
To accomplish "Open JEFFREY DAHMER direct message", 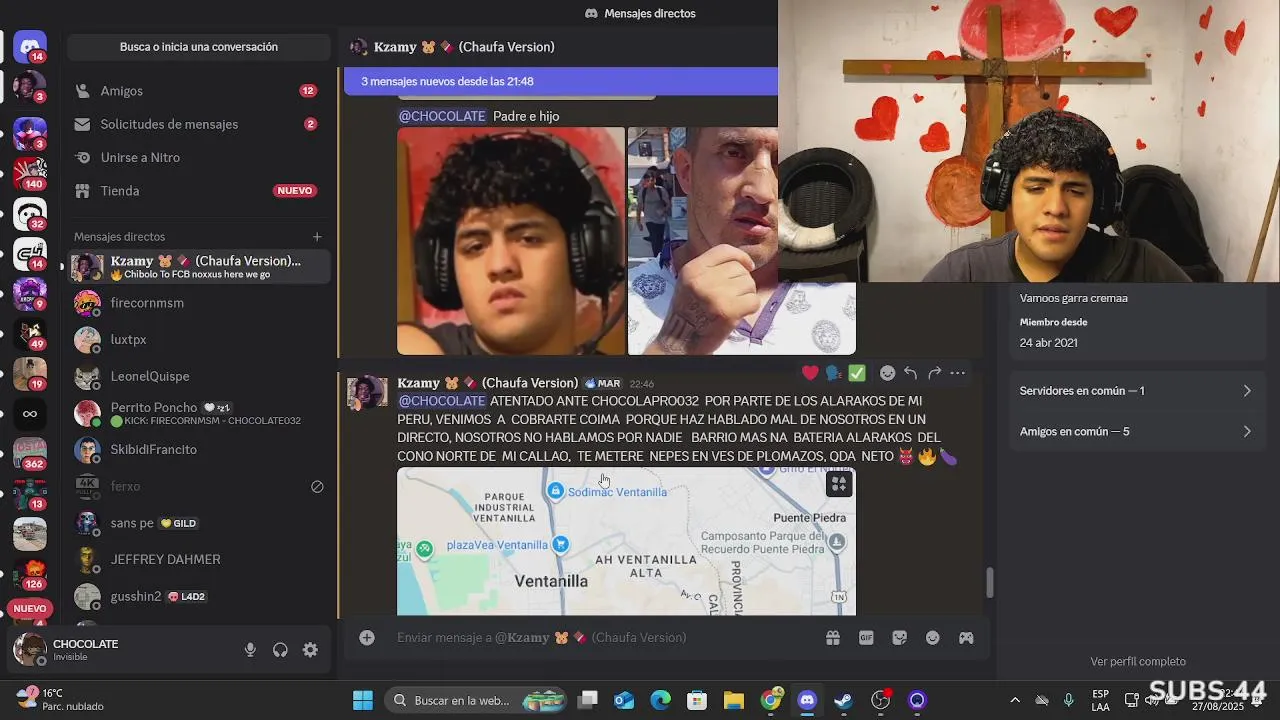I will 198,559.
